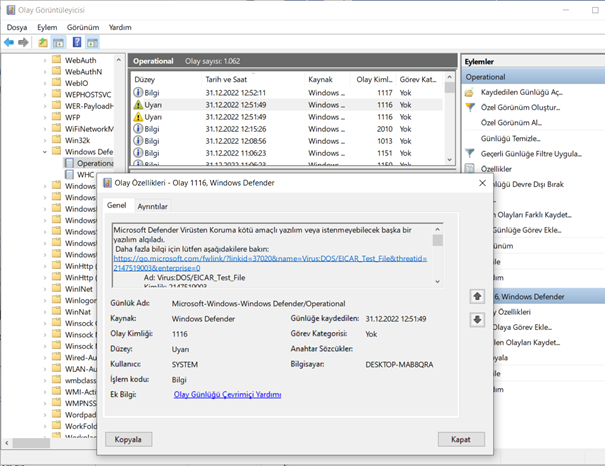Image resolution: width=605 pixels, height=466 pixels.
Task: Expand the WinINet tree node
Action: [x=45, y=289]
